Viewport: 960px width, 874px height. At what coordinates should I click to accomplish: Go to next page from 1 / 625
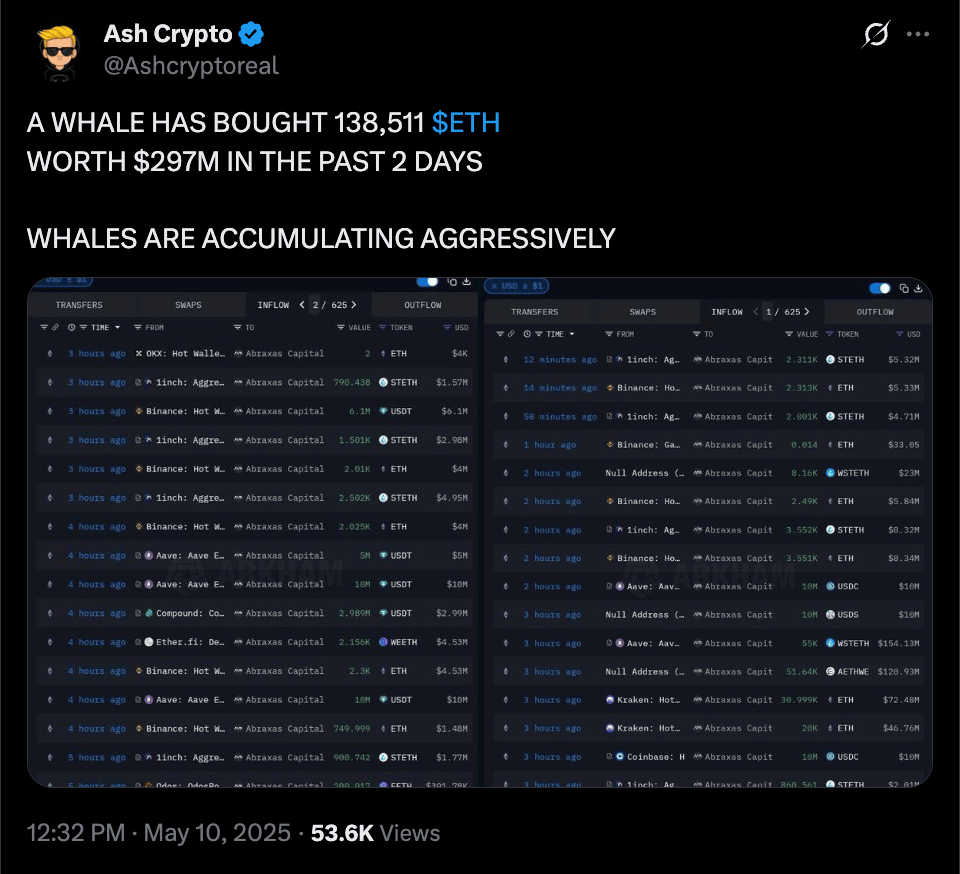[x=807, y=312]
